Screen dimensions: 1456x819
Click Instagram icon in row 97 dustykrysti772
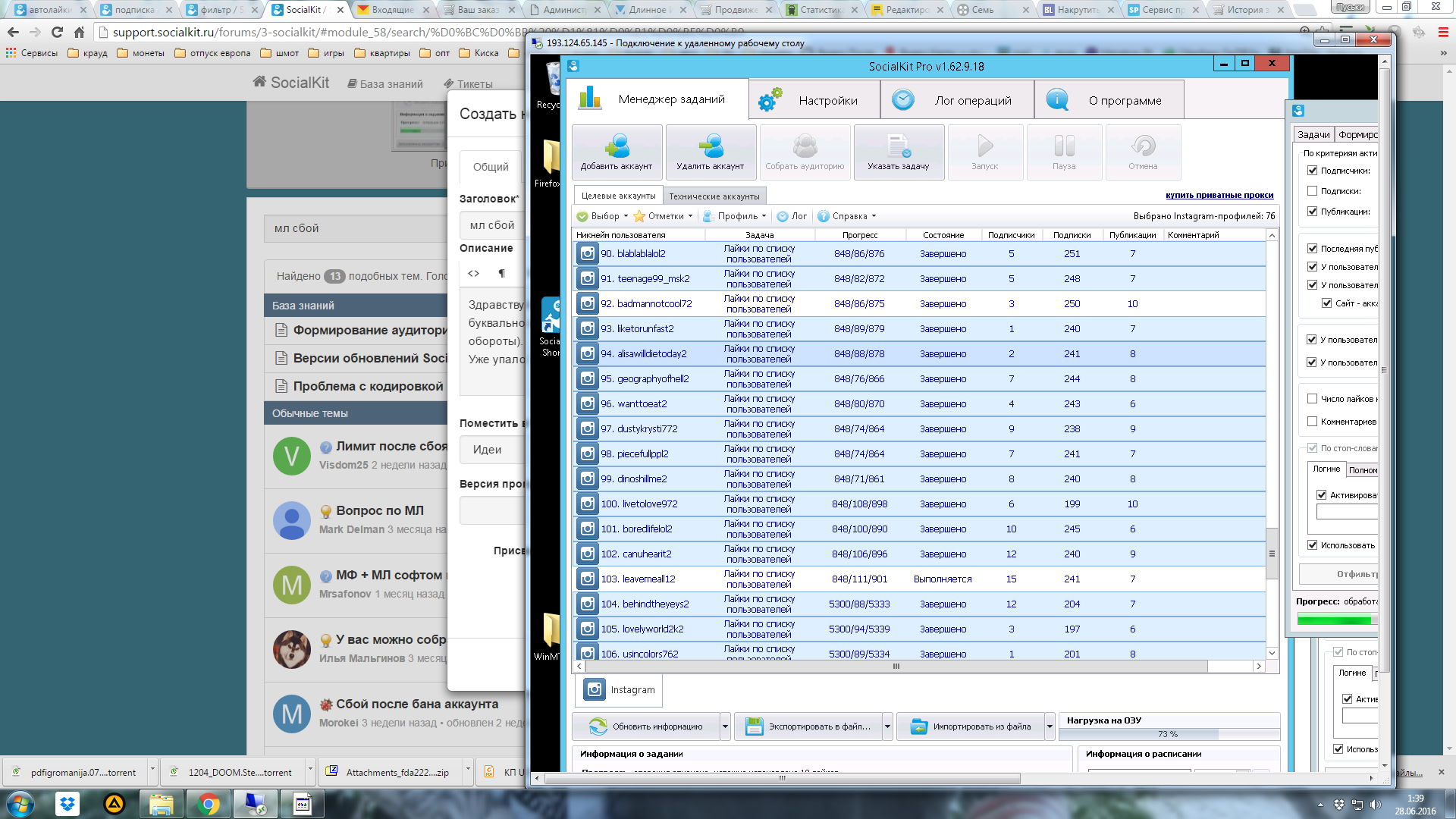pos(587,428)
